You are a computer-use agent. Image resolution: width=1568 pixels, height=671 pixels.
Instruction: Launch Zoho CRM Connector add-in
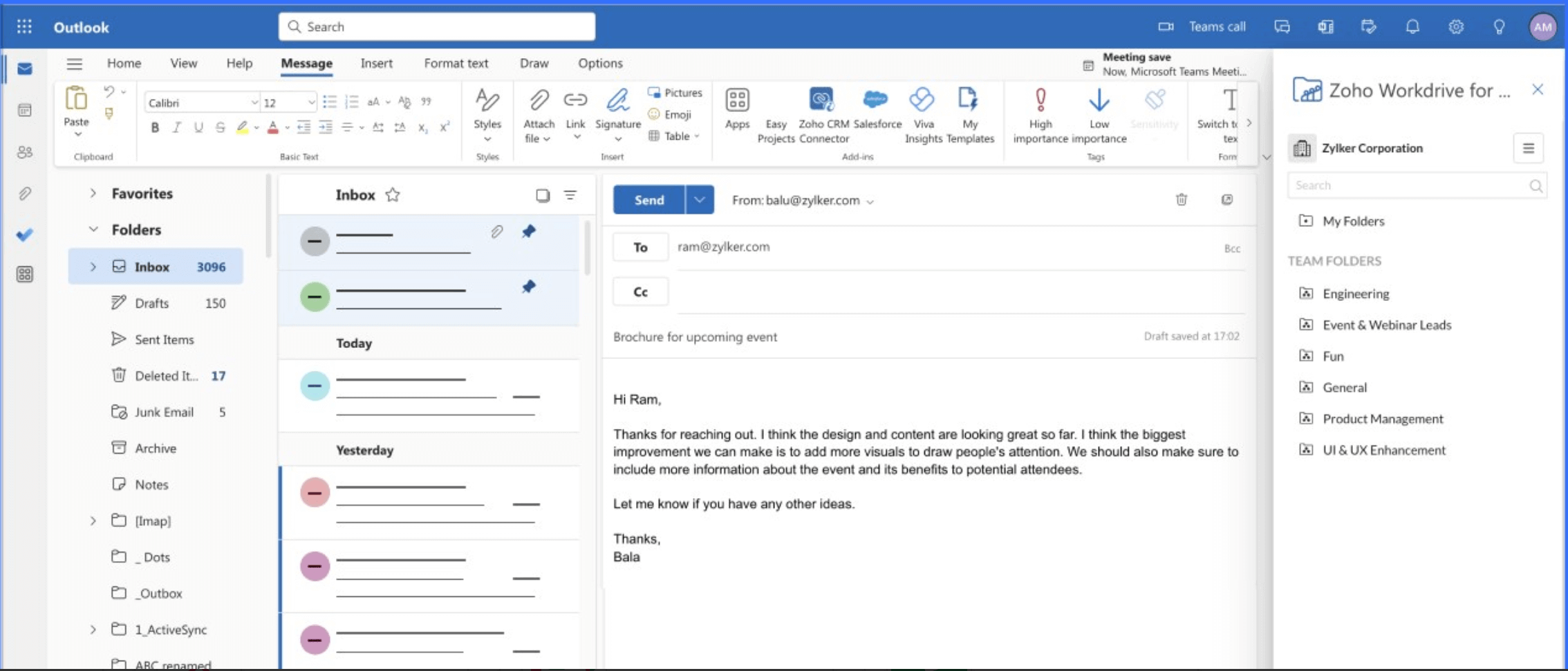point(823,115)
